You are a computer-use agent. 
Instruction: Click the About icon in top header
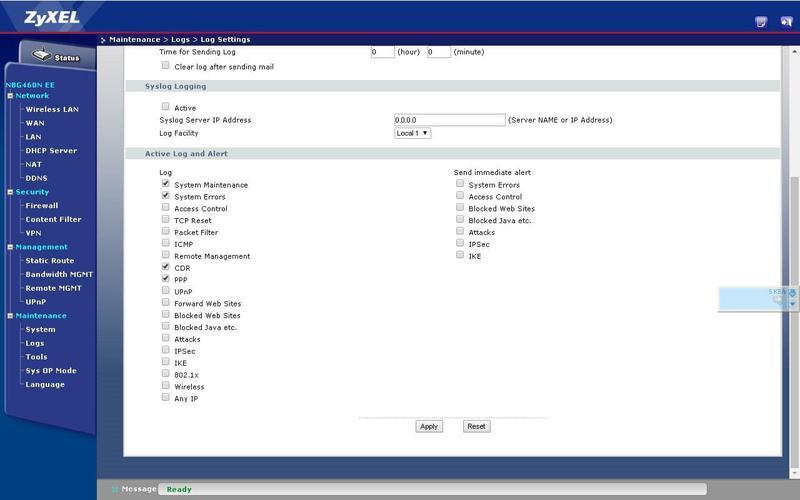[x=761, y=21]
